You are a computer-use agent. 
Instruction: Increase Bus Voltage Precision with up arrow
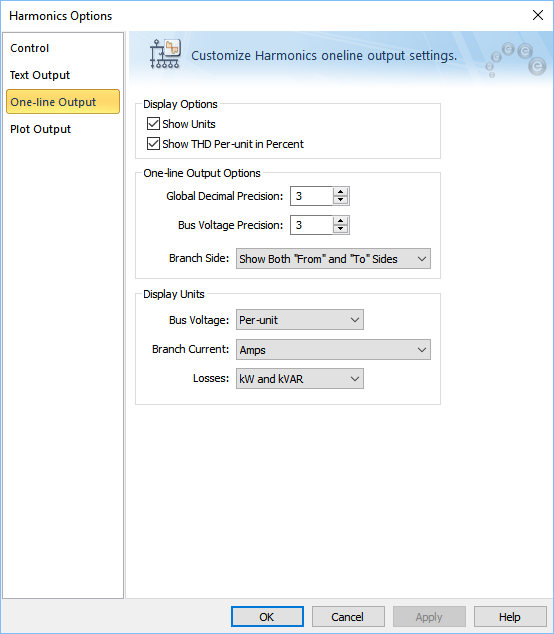340,221
